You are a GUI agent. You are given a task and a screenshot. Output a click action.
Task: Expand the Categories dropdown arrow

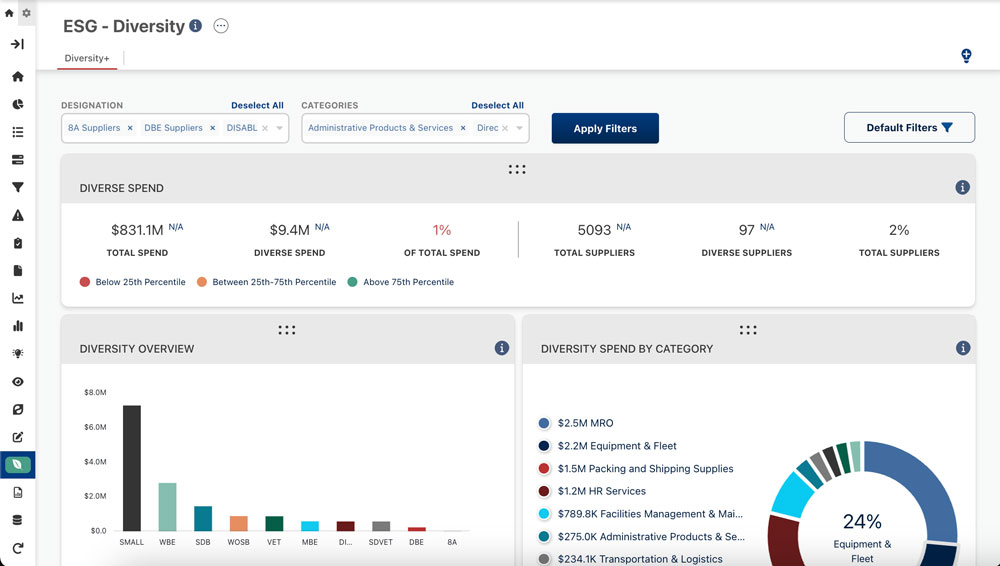pyautogui.click(x=520, y=128)
